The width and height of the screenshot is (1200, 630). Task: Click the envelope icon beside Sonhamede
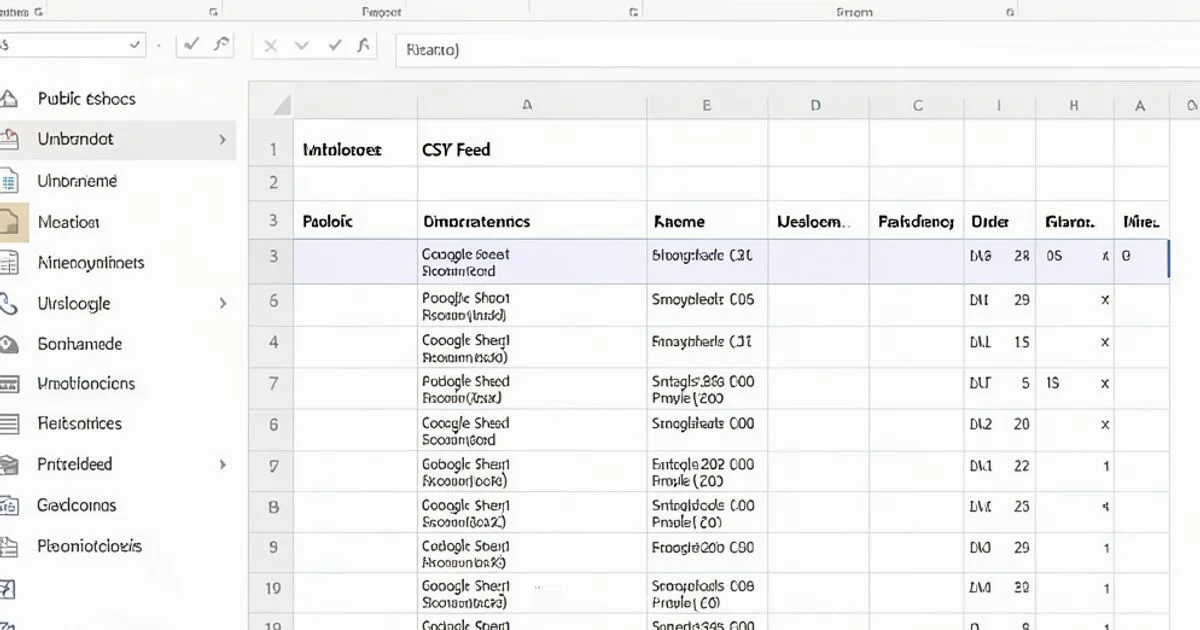pos(14,343)
